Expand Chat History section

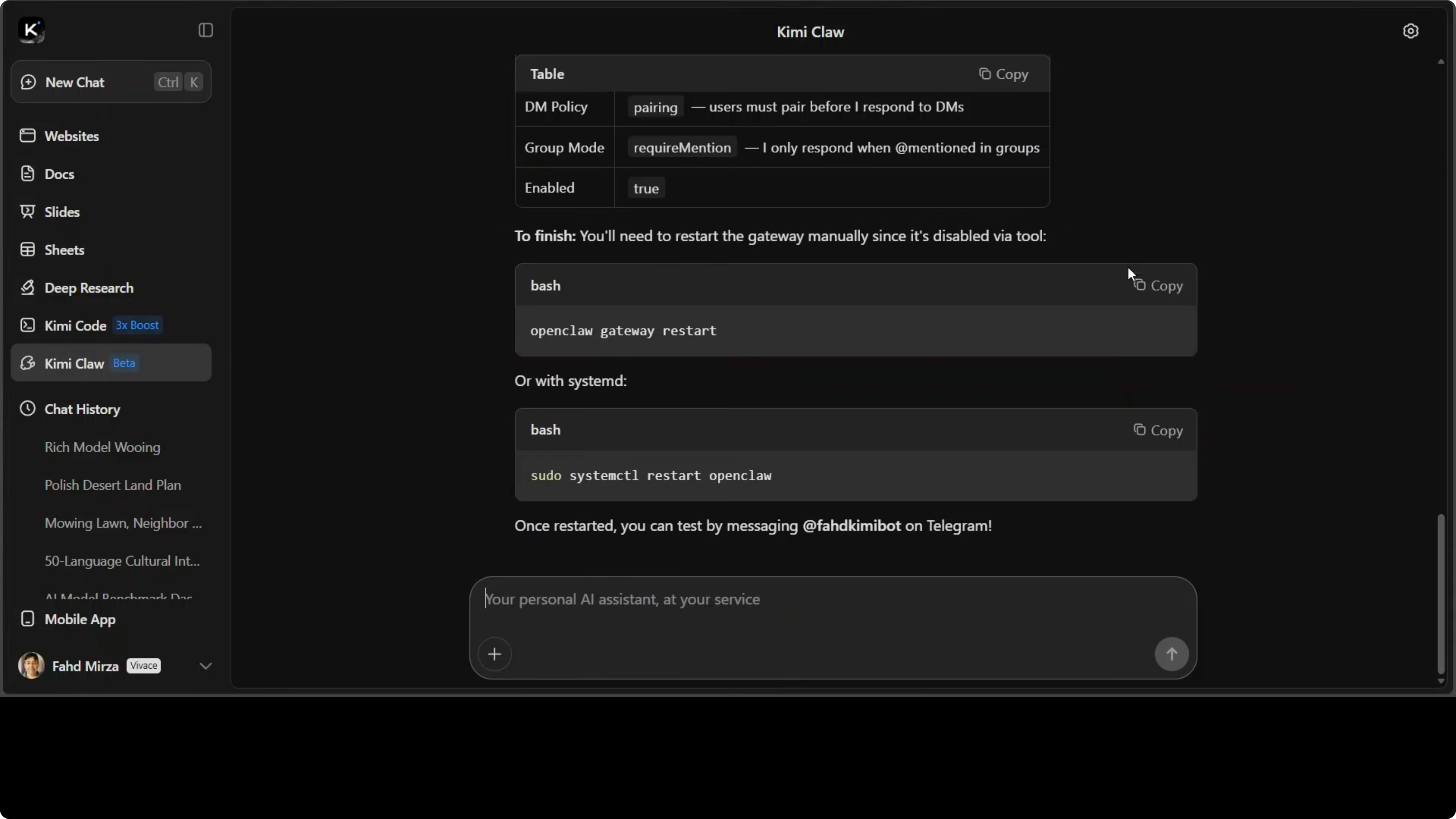82,409
